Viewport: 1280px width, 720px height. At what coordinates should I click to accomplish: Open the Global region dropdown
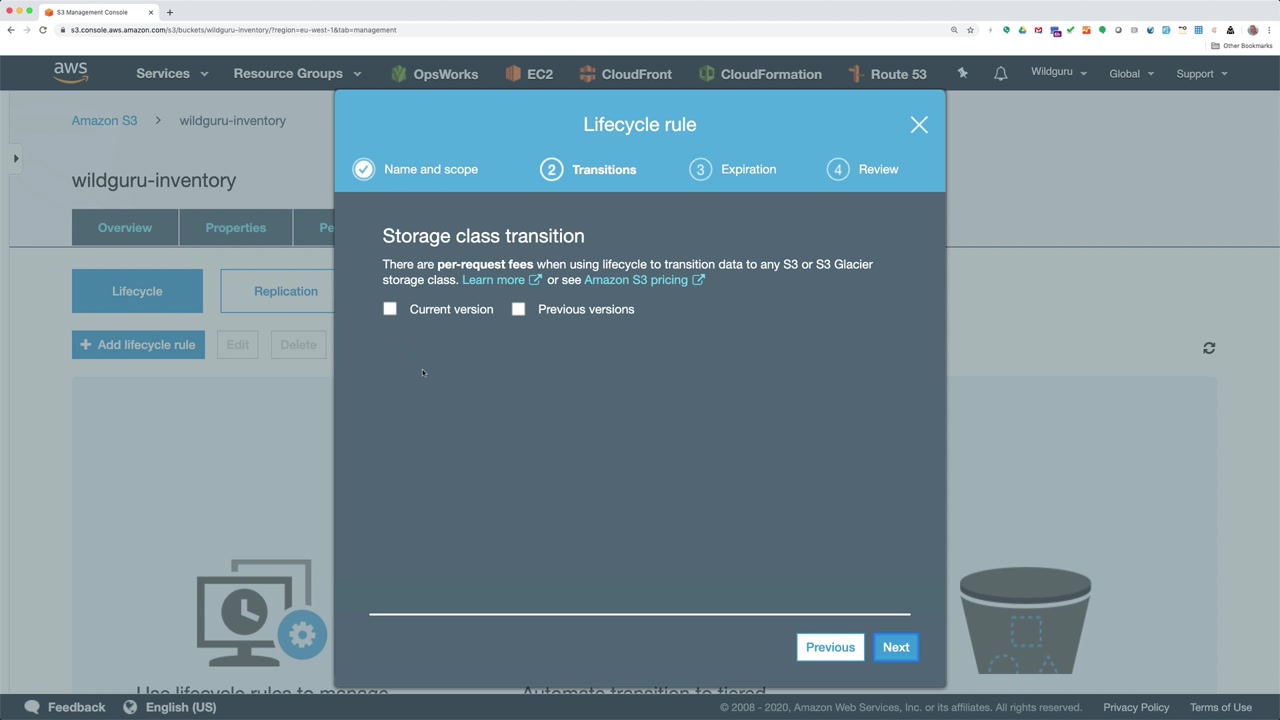coord(1131,74)
